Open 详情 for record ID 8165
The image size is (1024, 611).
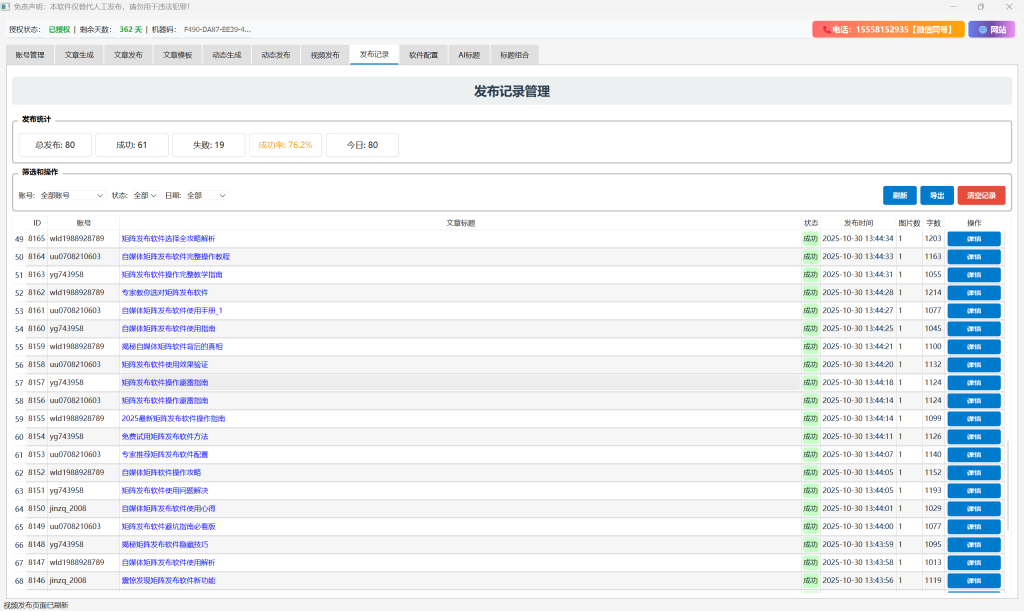(x=973, y=239)
